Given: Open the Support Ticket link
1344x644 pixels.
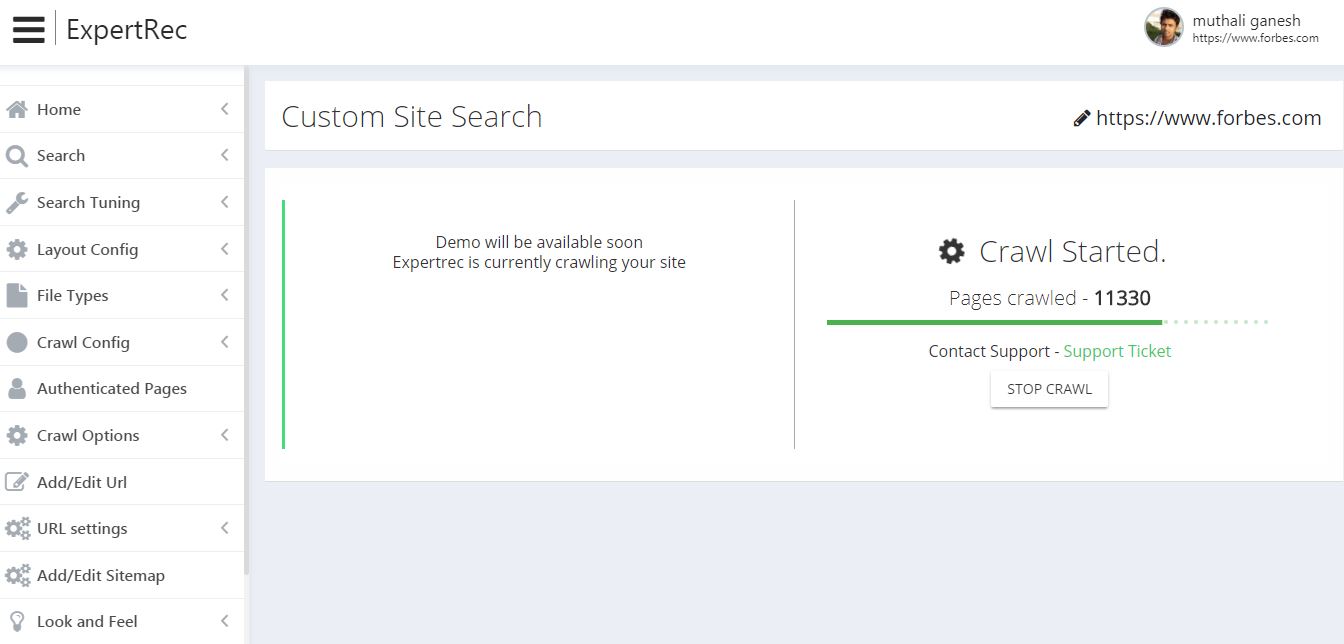Looking at the screenshot, I should coord(1117,351).
